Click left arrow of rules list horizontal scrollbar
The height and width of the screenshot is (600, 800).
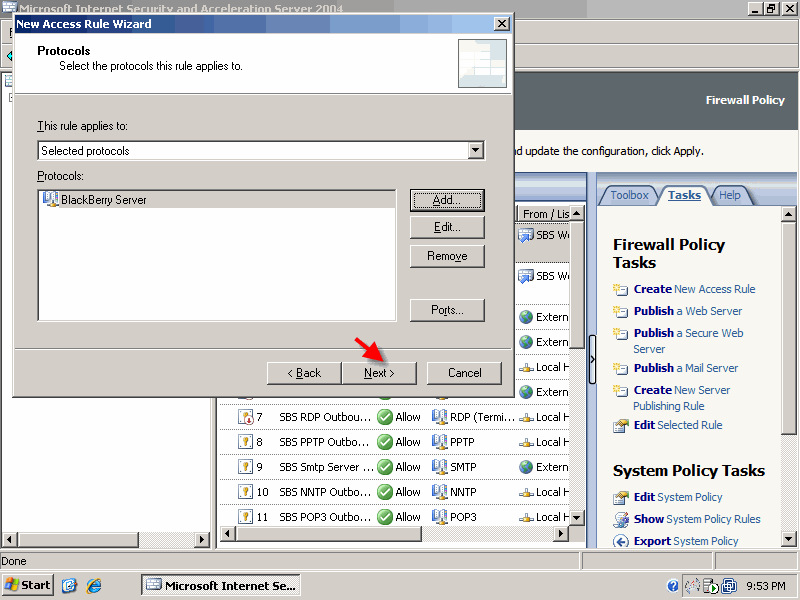(228, 534)
